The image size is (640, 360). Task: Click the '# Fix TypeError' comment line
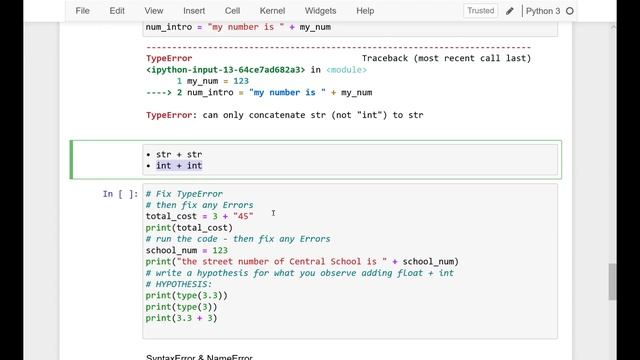click(184, 194)
